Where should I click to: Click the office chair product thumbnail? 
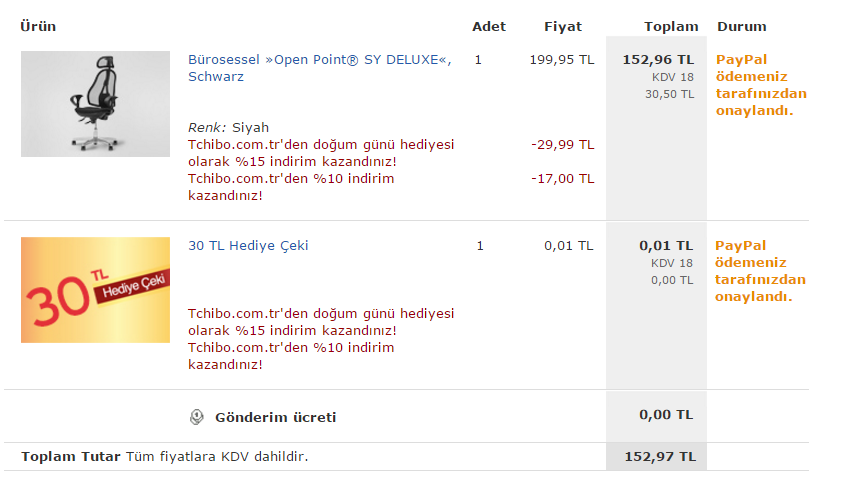[x=95, y=104]
